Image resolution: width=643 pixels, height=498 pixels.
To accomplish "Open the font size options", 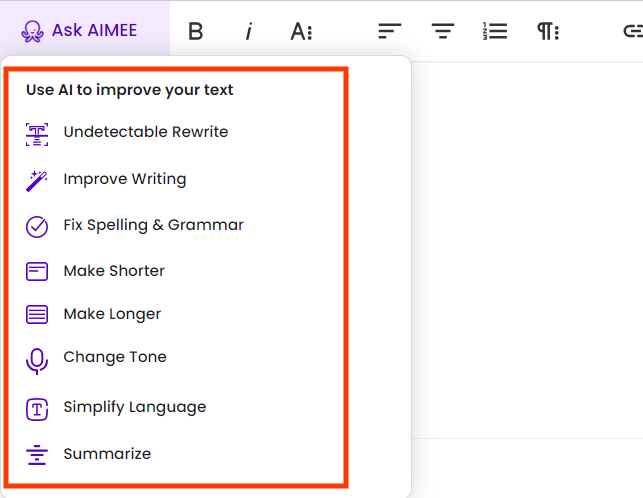I will (301, 32).
